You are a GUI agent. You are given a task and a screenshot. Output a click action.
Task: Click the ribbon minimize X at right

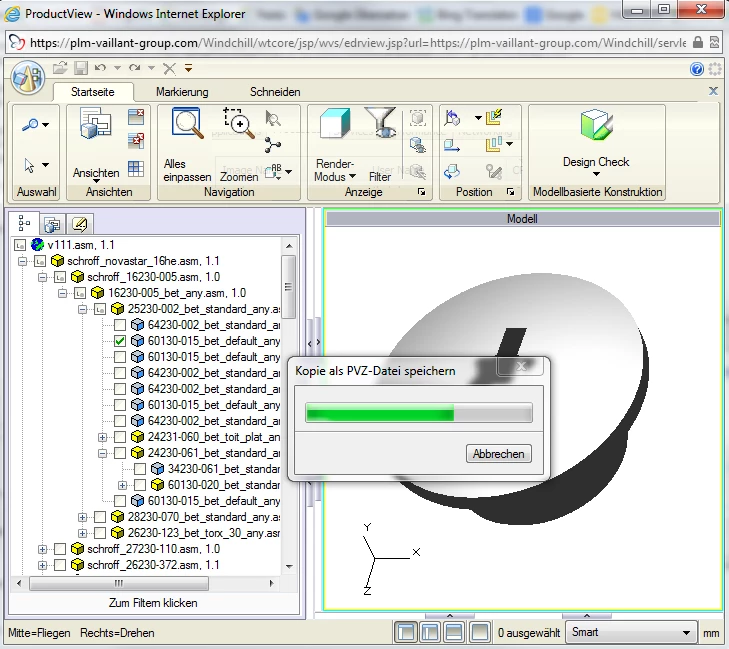coord(713,91)
